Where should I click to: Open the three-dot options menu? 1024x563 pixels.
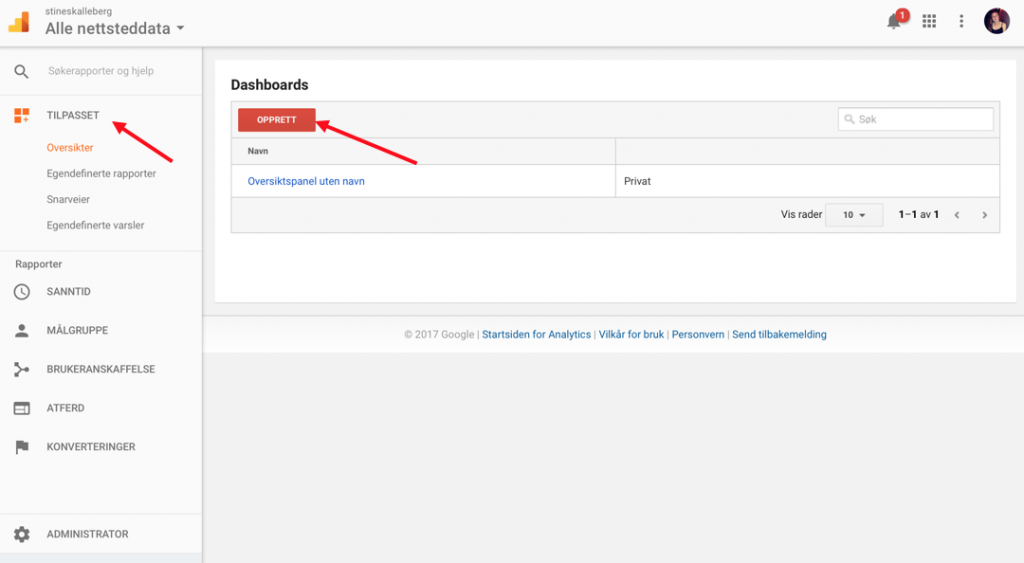[961, 22]
